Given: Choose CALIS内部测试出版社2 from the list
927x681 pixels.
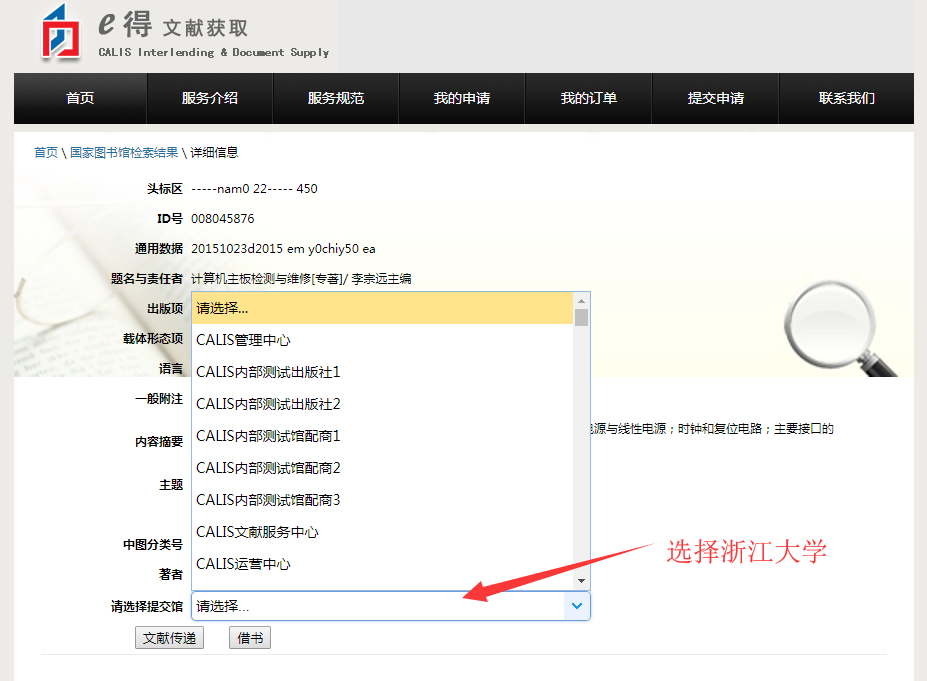Looking at the screenshot, I should tap(383, 404).
